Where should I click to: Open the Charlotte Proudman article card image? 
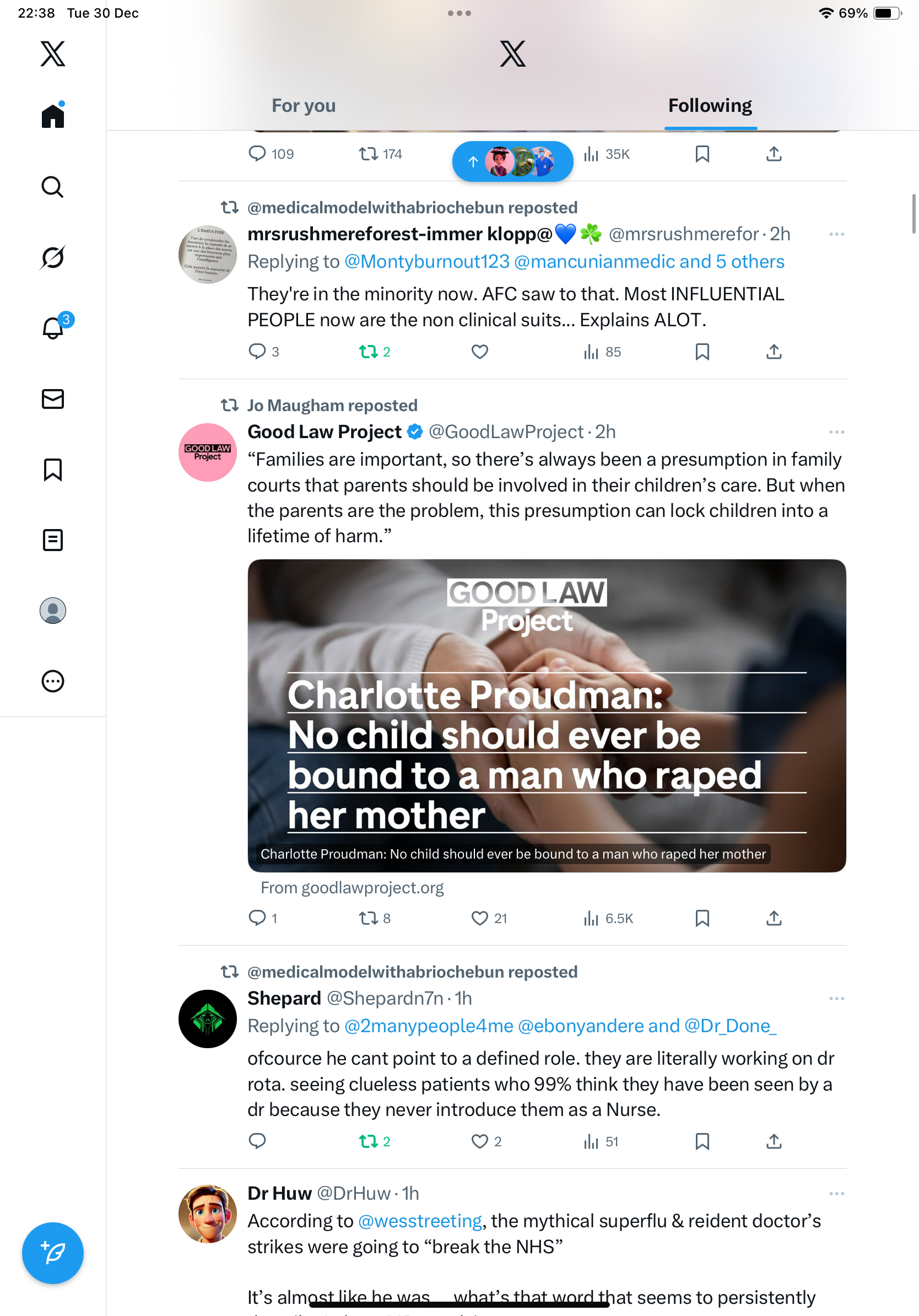pyautogui.click(x=547, y=715)
